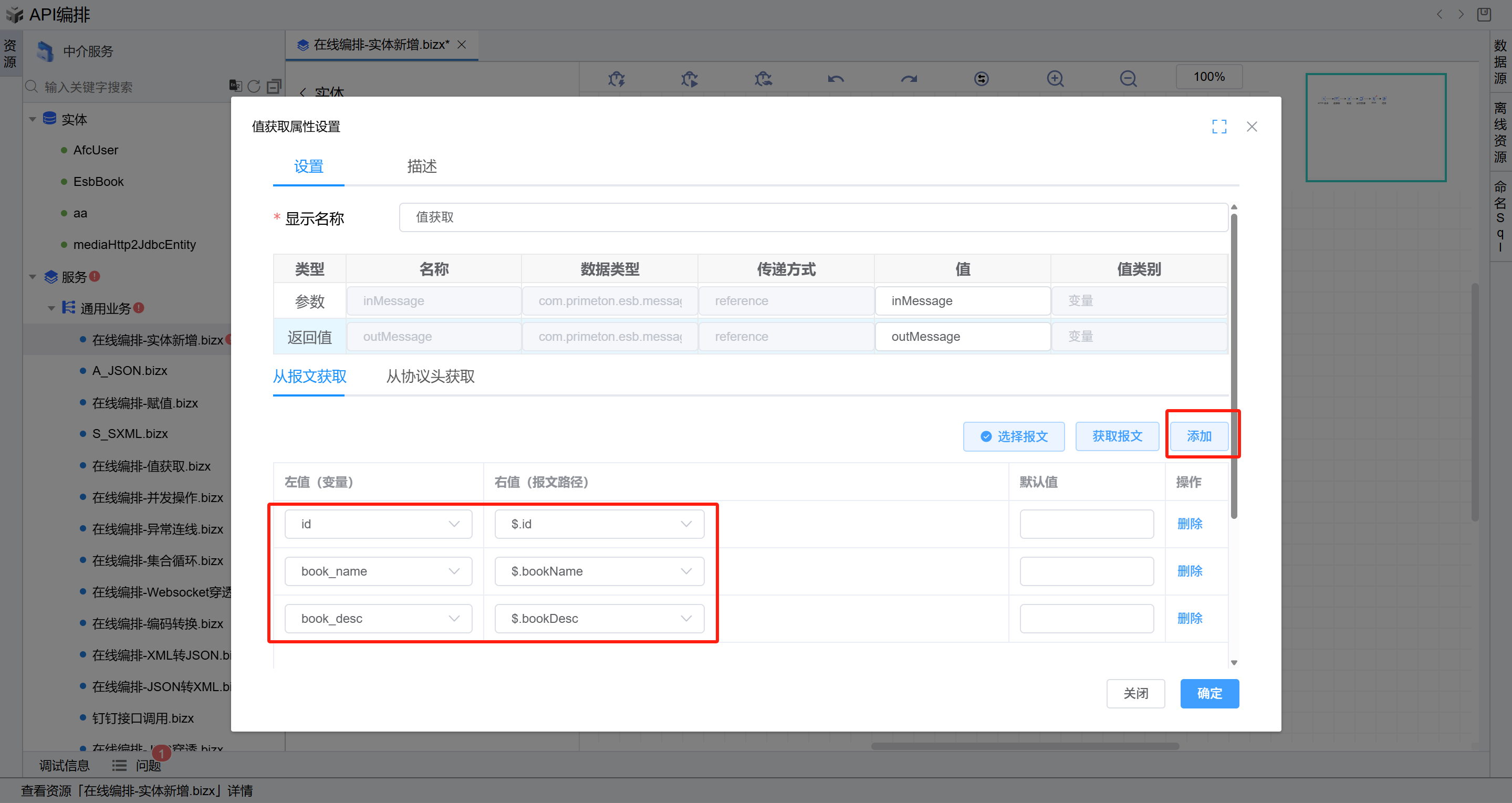Viewport: 1512px width, 803px height.
Task: Click the collapse-all icon in resource panel
Action: coord(274,87)
